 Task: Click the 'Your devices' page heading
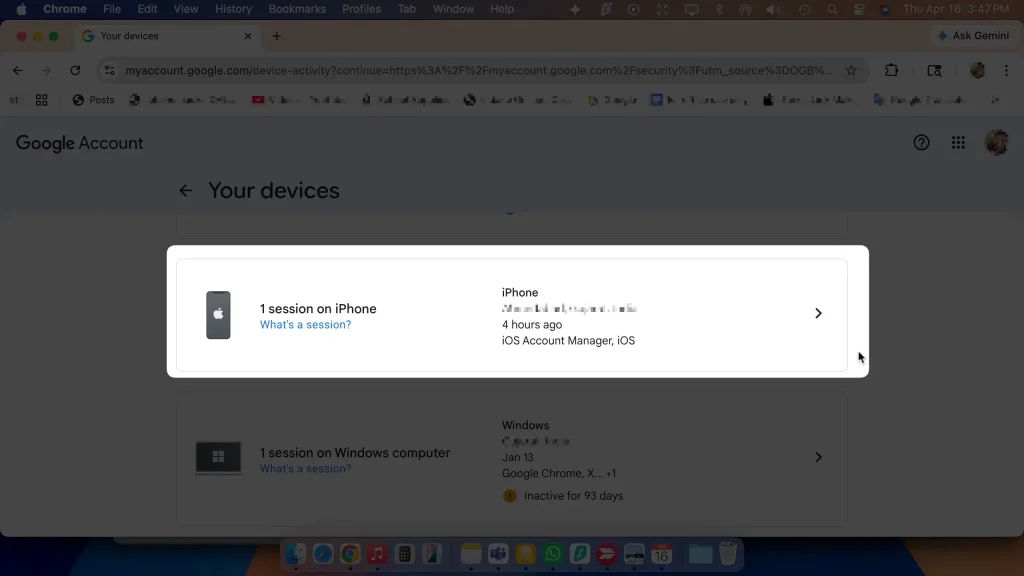pyautogui.click(x=274, y=191)
